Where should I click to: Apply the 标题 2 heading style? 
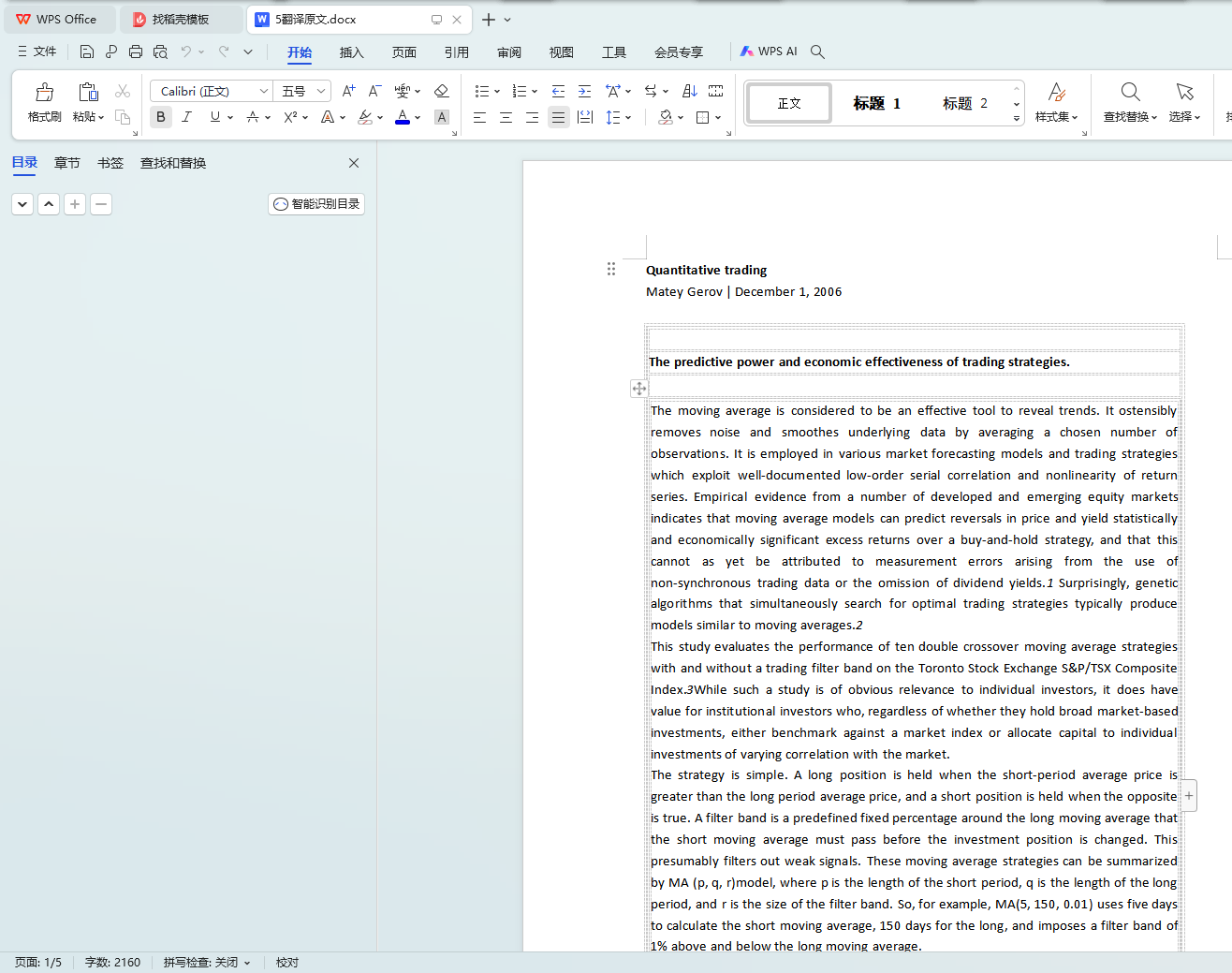pos(965,103)
